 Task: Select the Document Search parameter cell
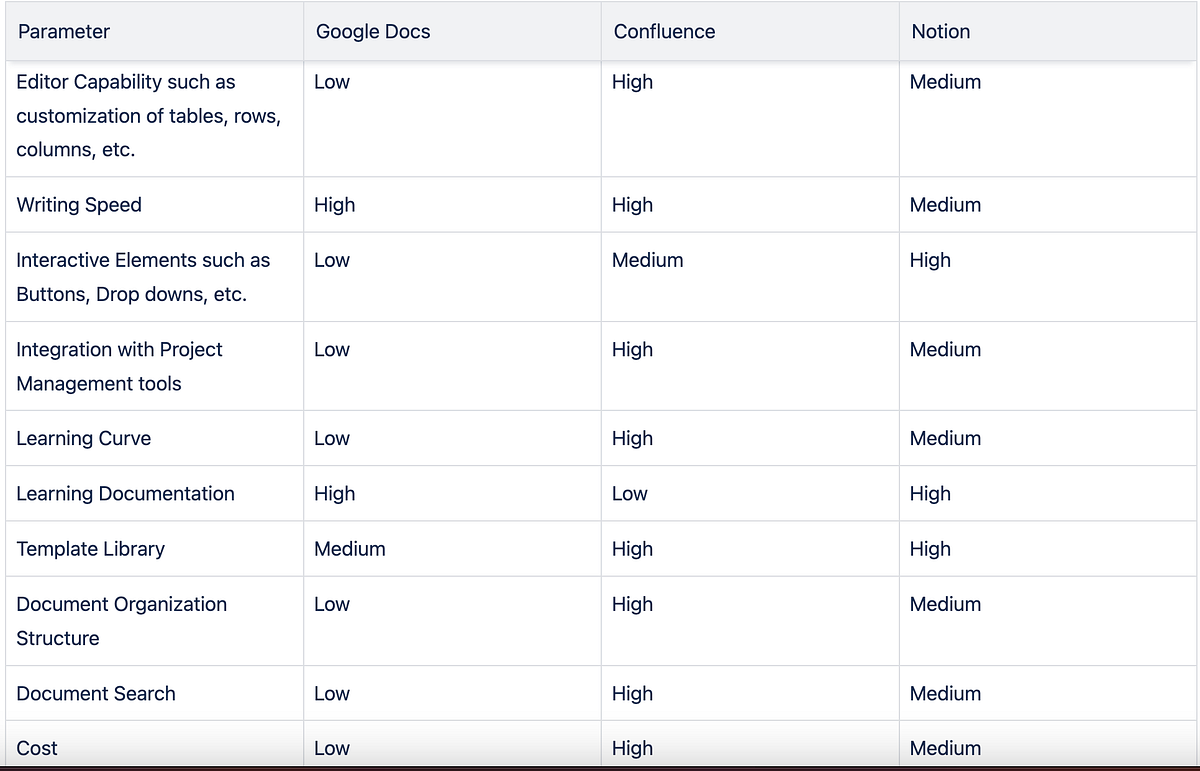(96, 694)
